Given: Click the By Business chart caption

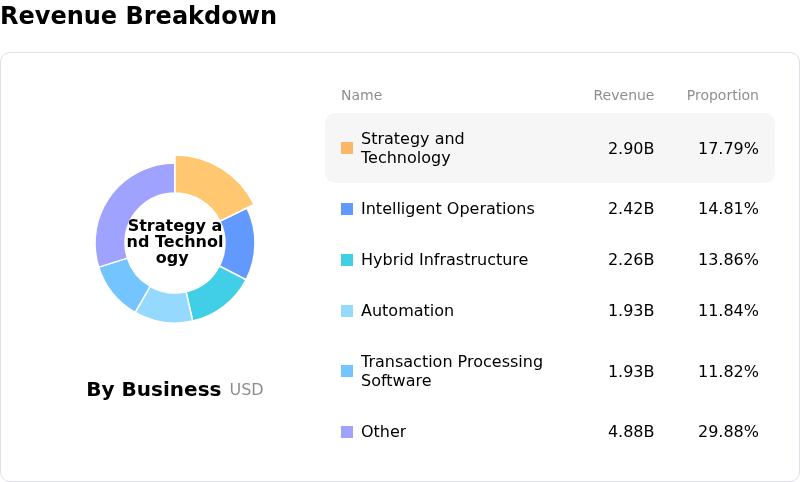Looking at the screenshot, I should 153,390.
